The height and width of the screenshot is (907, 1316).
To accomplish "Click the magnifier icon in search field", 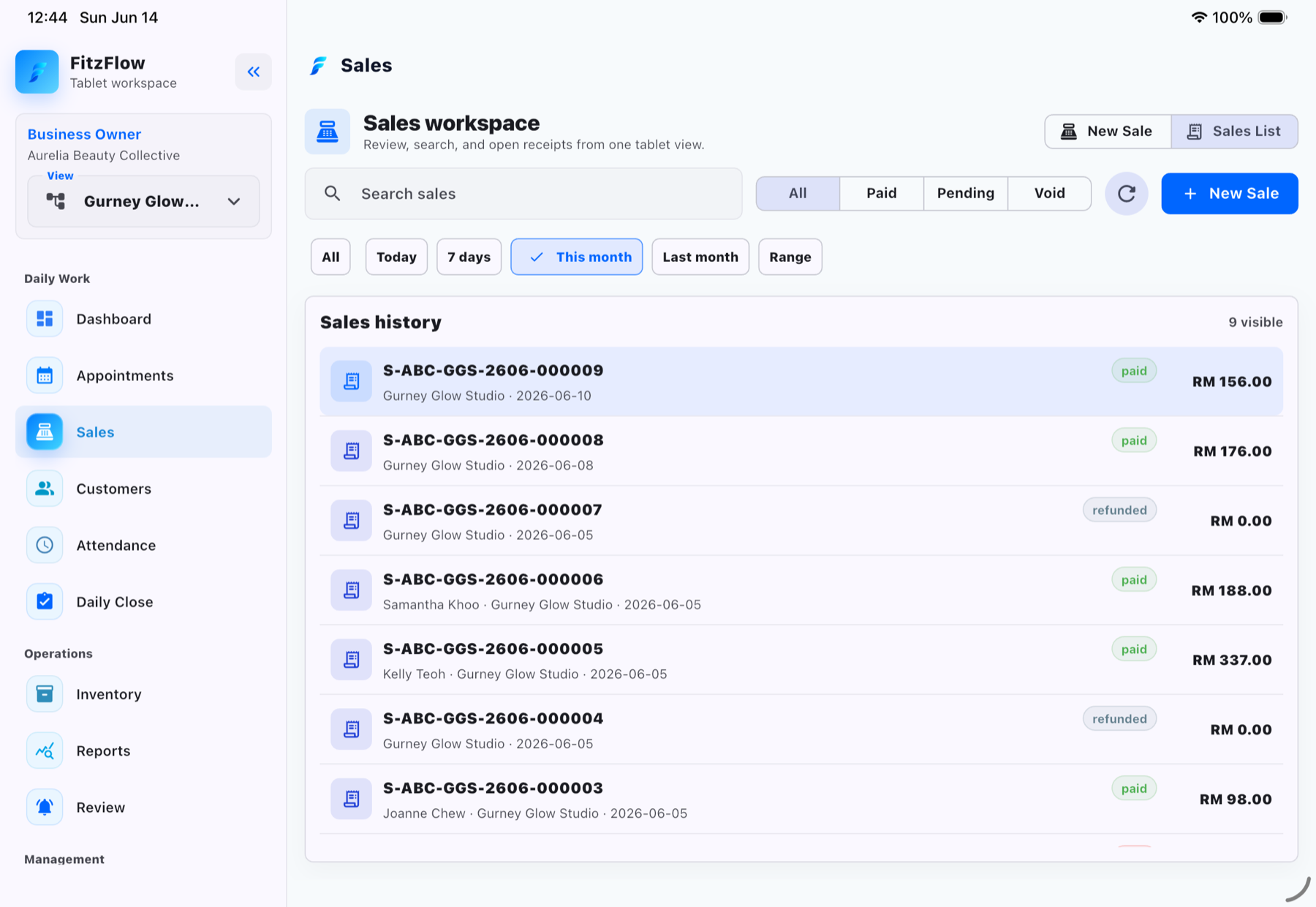I will pyautogui.click(x=333, y=193).
